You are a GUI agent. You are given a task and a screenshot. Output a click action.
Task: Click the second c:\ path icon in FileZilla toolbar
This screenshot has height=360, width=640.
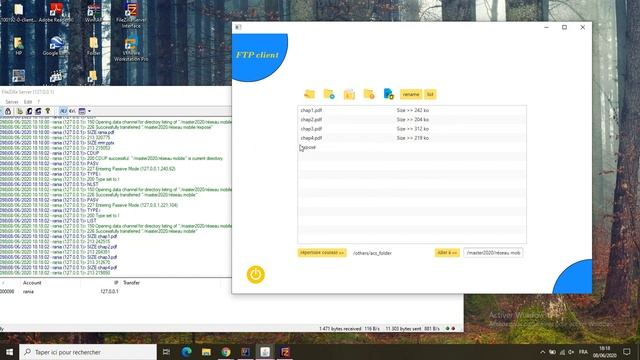coord(72,111)
